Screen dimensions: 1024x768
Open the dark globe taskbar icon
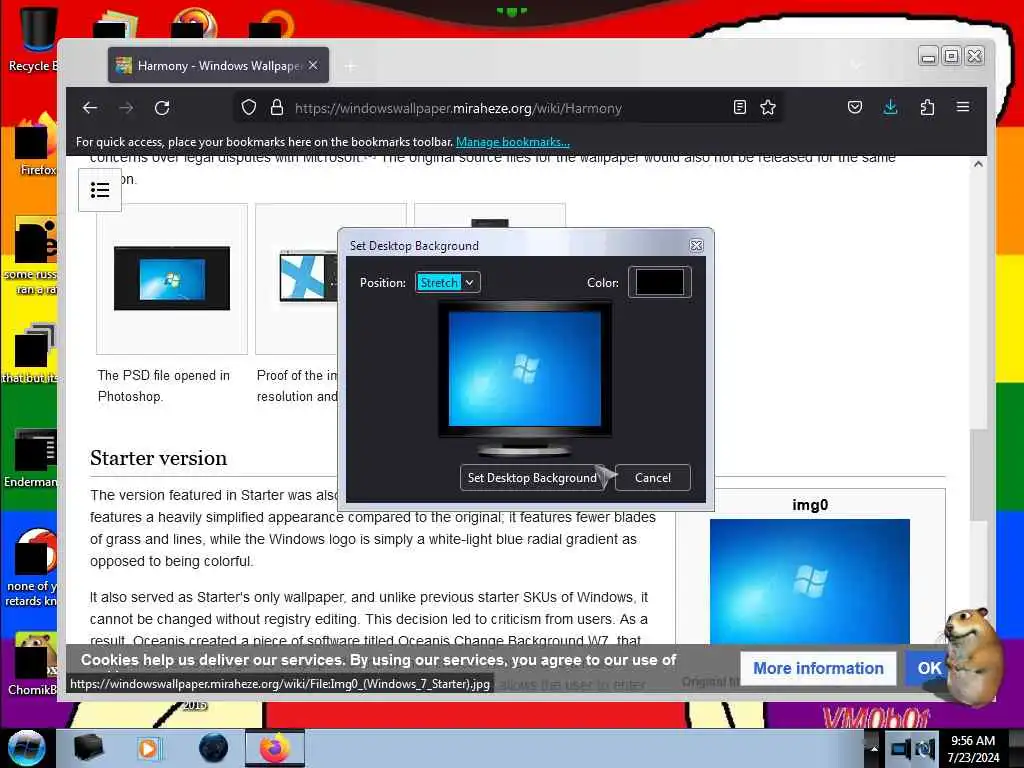213,748
